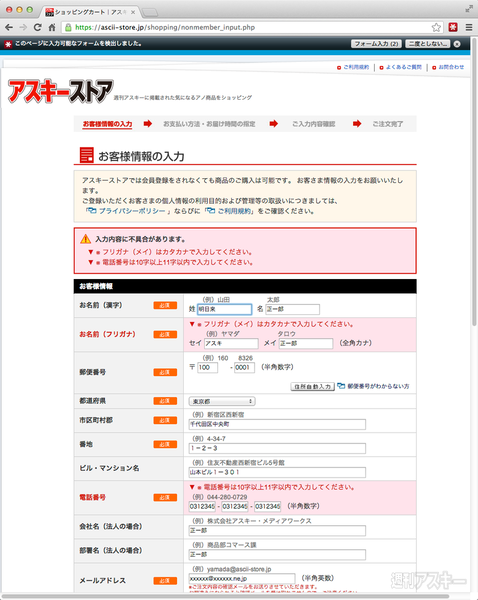
Task: Dismiss the form detection notification bar
Action: pyautogui.click(x=457, y=44)
